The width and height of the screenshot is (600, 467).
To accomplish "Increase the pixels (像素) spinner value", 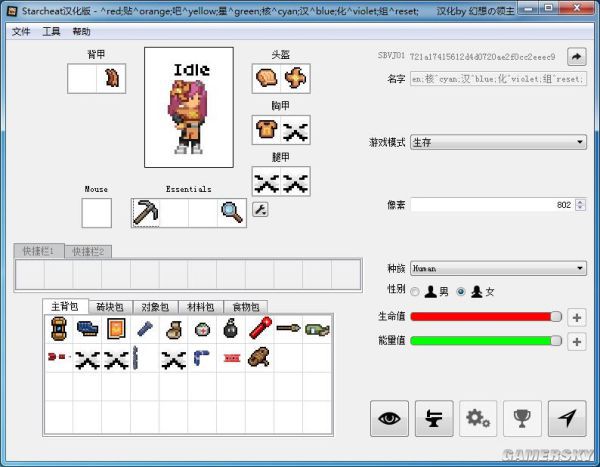I will point(580,202).
